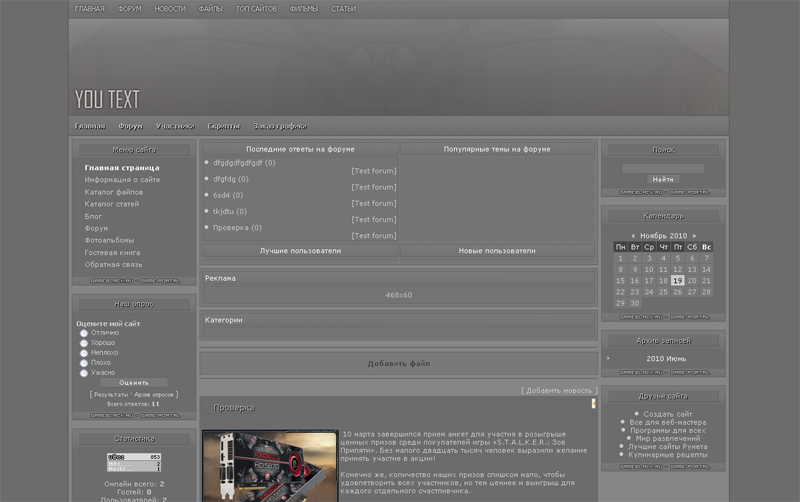Click the Новые пользователи tab header
The width and height of the screenshot is (800, 502).
tap(497, 250)
